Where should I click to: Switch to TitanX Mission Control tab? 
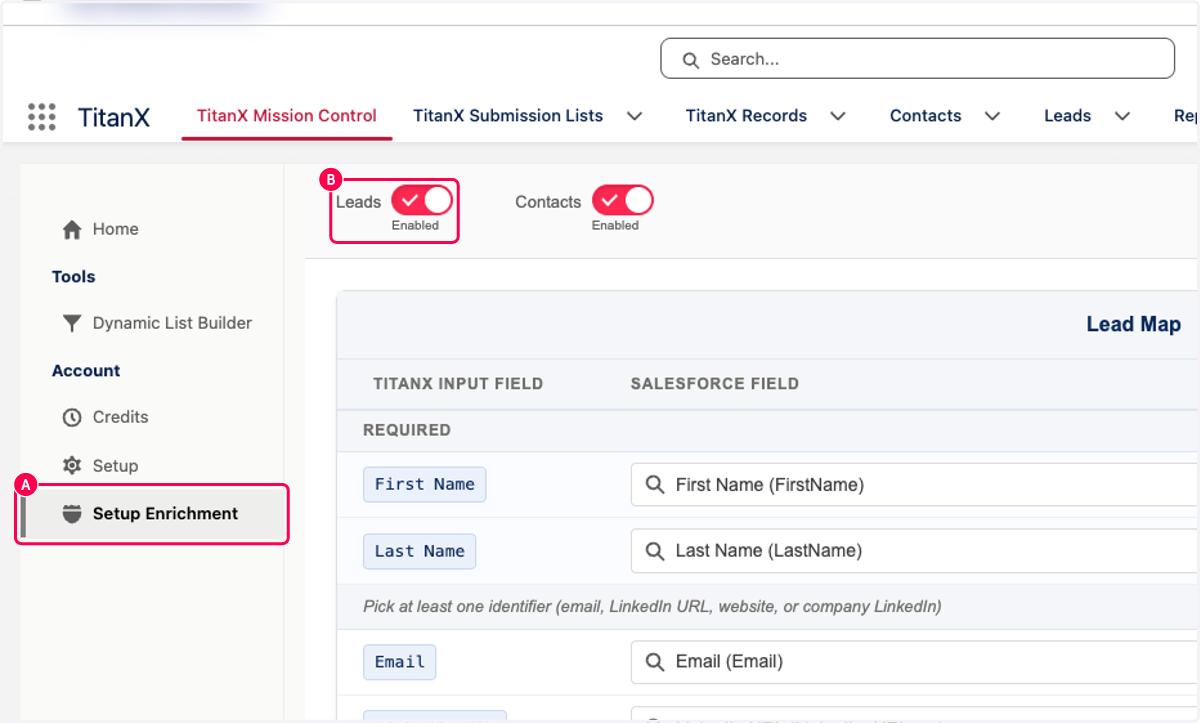pos(287,116)
